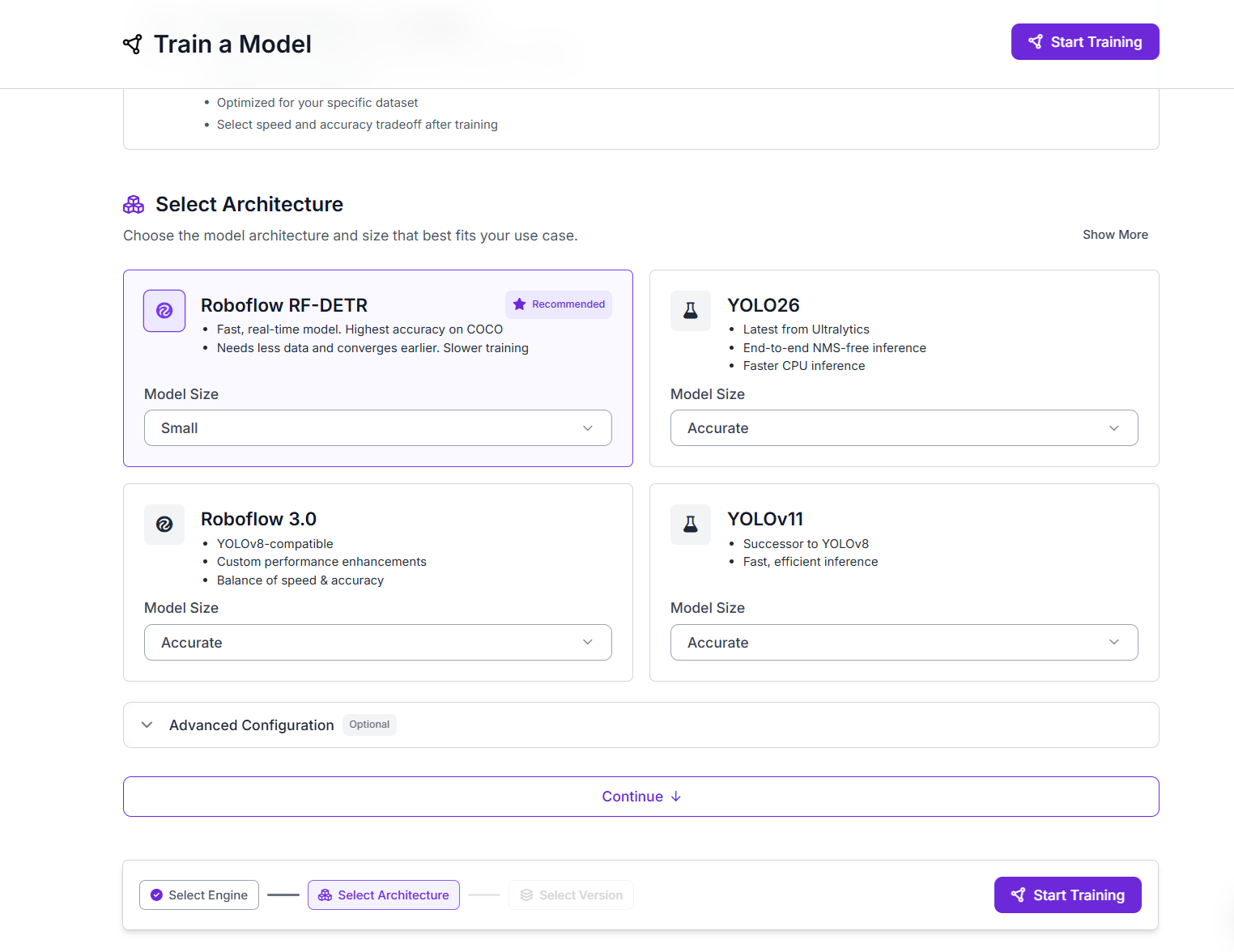Expand the Advanced Configuration chevron
This screenshot has width=1234, height=952.
(x=147, y=725)
